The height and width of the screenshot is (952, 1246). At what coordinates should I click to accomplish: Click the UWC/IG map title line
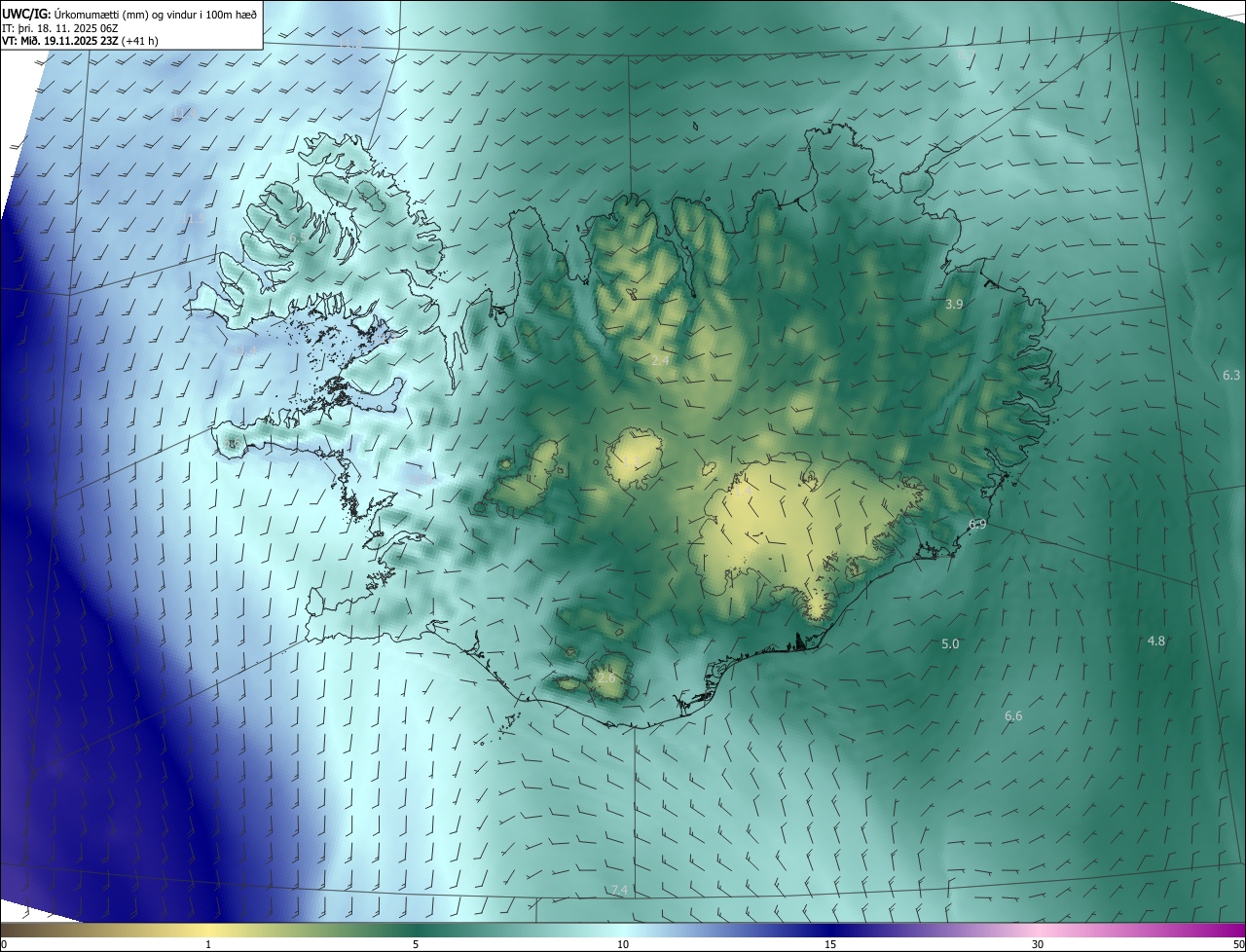(x=129, y=14)
